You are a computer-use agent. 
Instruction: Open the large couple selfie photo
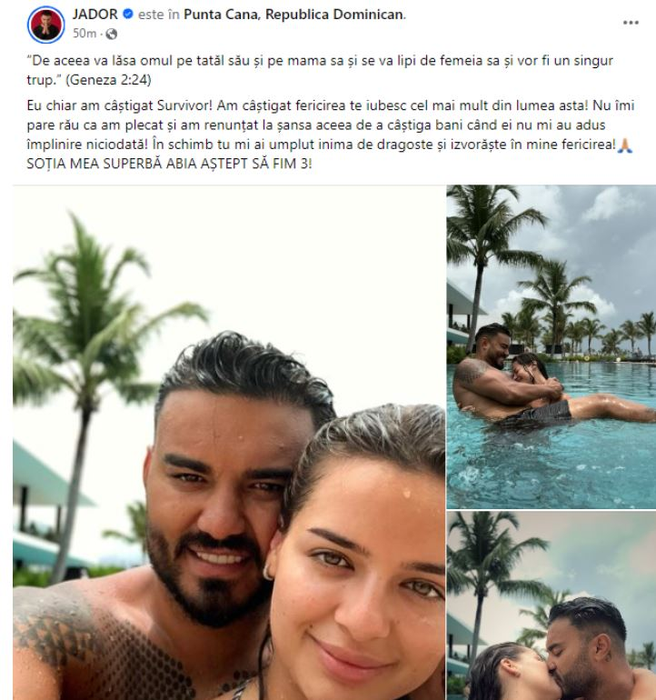[x=229, y=442]
